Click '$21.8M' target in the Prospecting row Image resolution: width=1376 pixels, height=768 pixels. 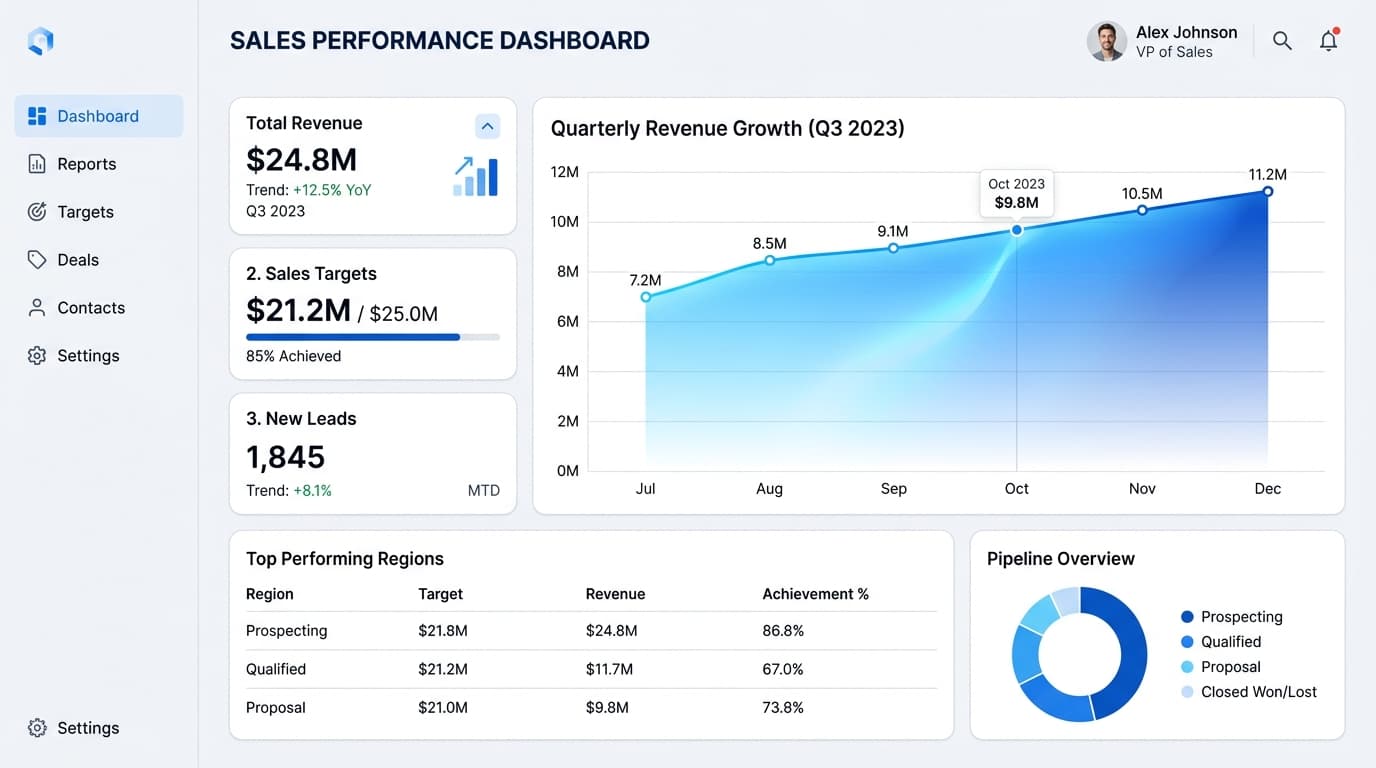(443, 631)
